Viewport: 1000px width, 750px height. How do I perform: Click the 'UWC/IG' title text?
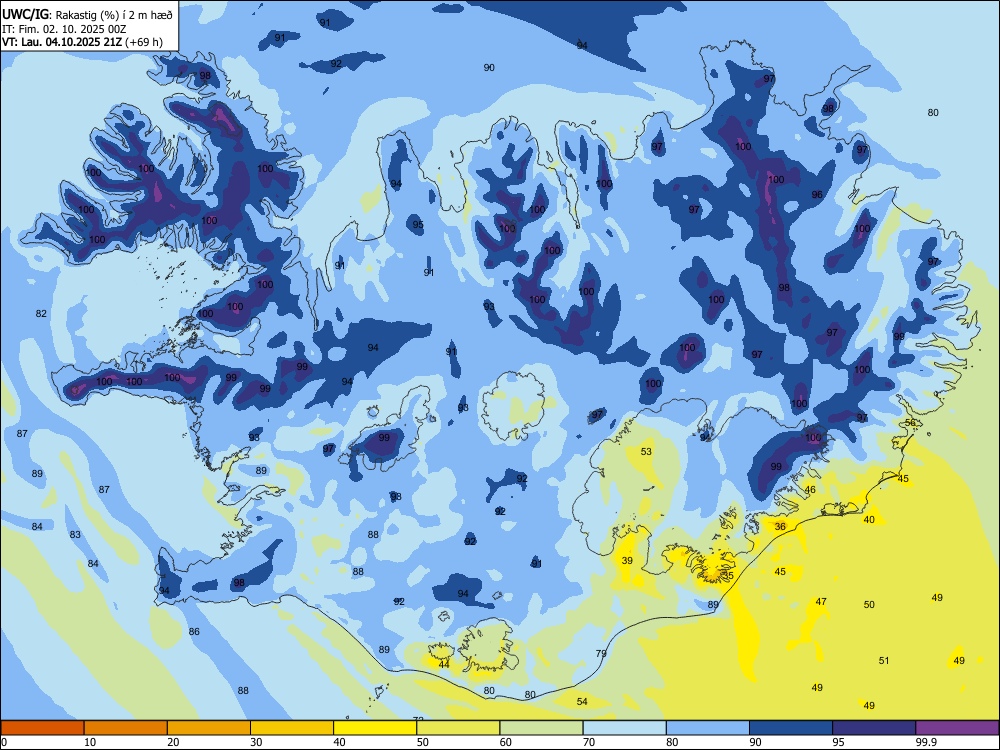coord(25,14)
